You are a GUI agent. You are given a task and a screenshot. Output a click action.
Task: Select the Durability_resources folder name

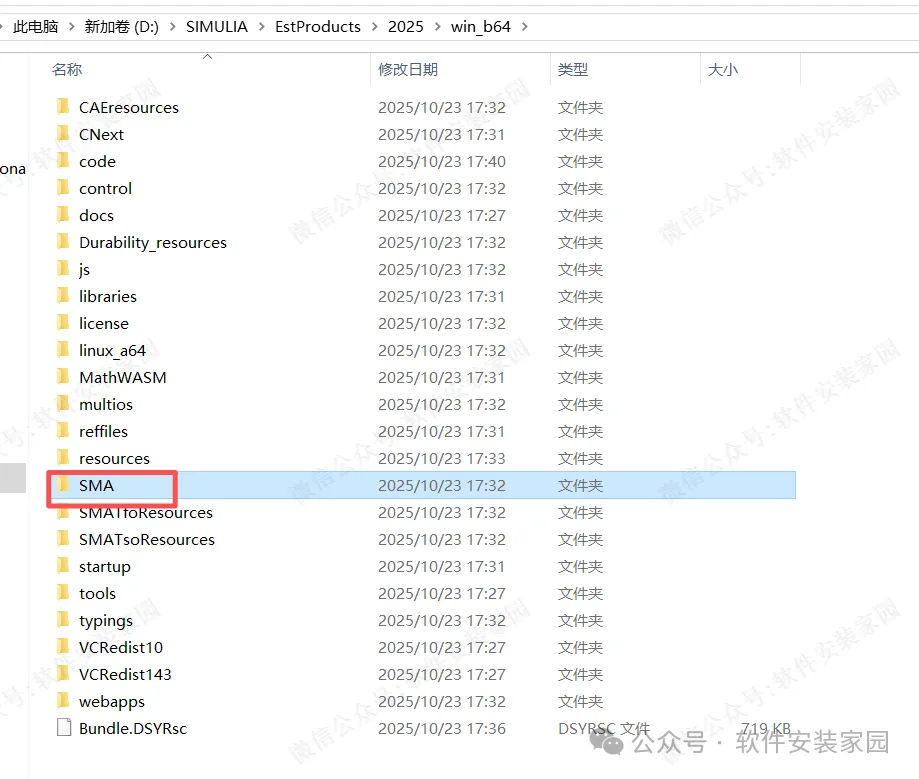pos(153,243)
